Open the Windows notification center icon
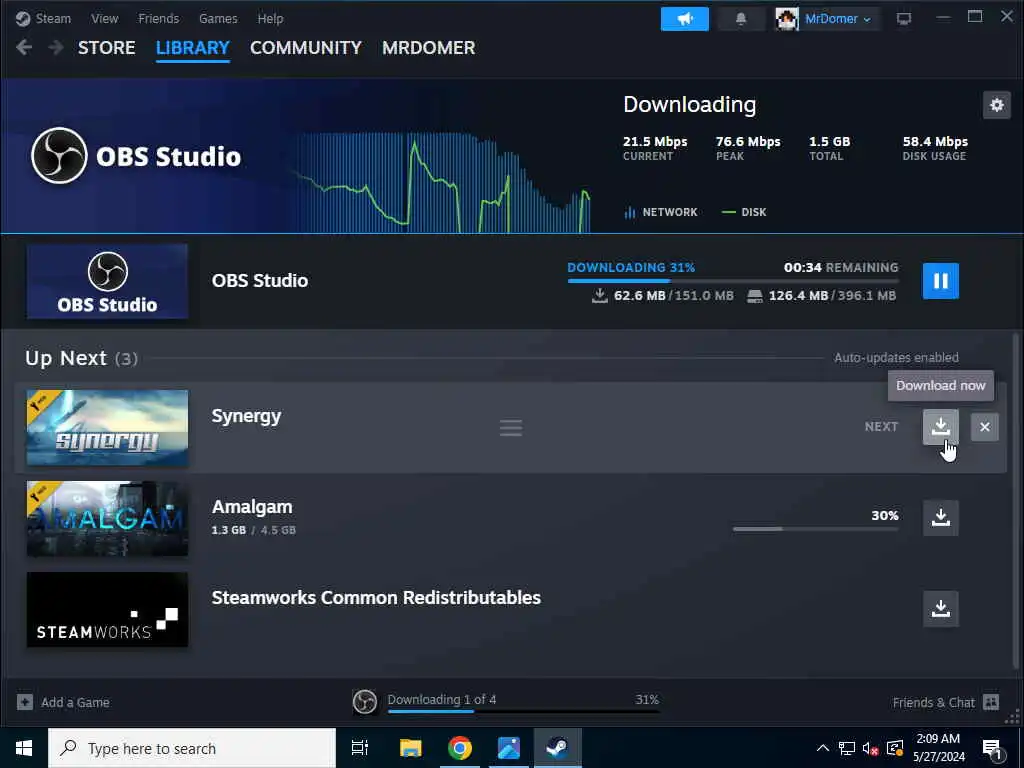1024x768 pixels. tap(991, 749)
